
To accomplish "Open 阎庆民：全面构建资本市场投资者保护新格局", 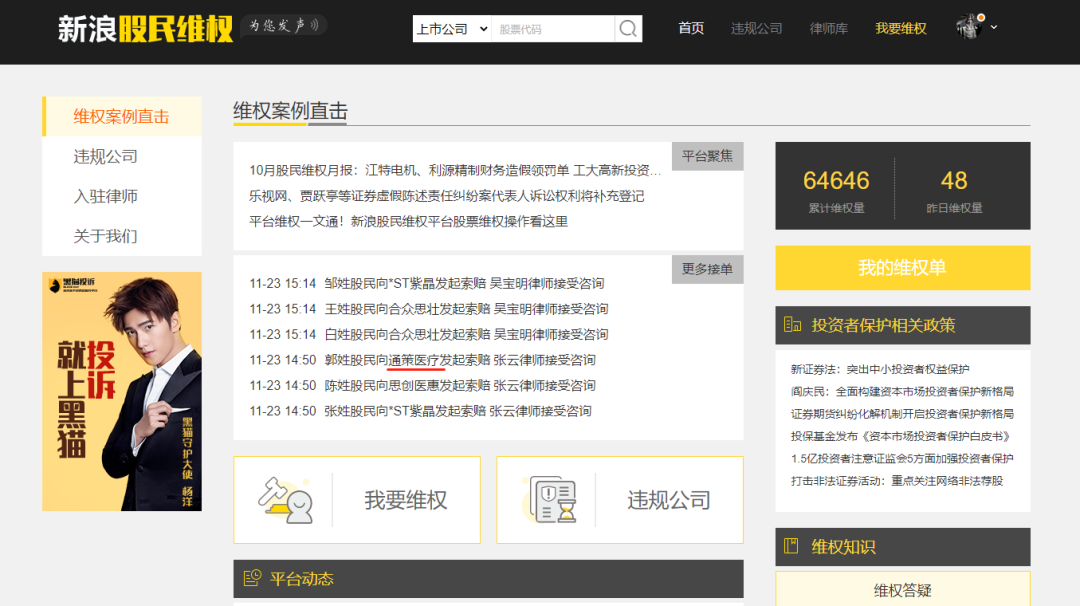I will click(x=902, y=392).
